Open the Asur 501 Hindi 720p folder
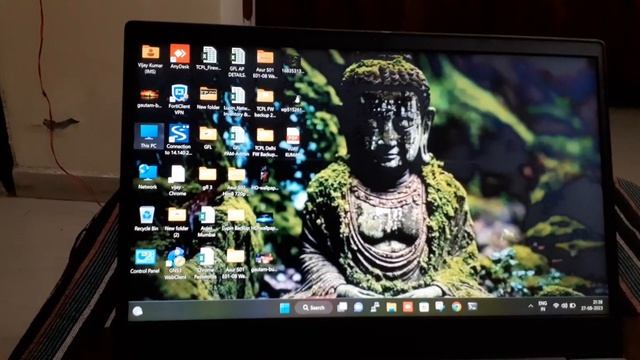This screenshot has width=640, height=360. pos(236,182)
